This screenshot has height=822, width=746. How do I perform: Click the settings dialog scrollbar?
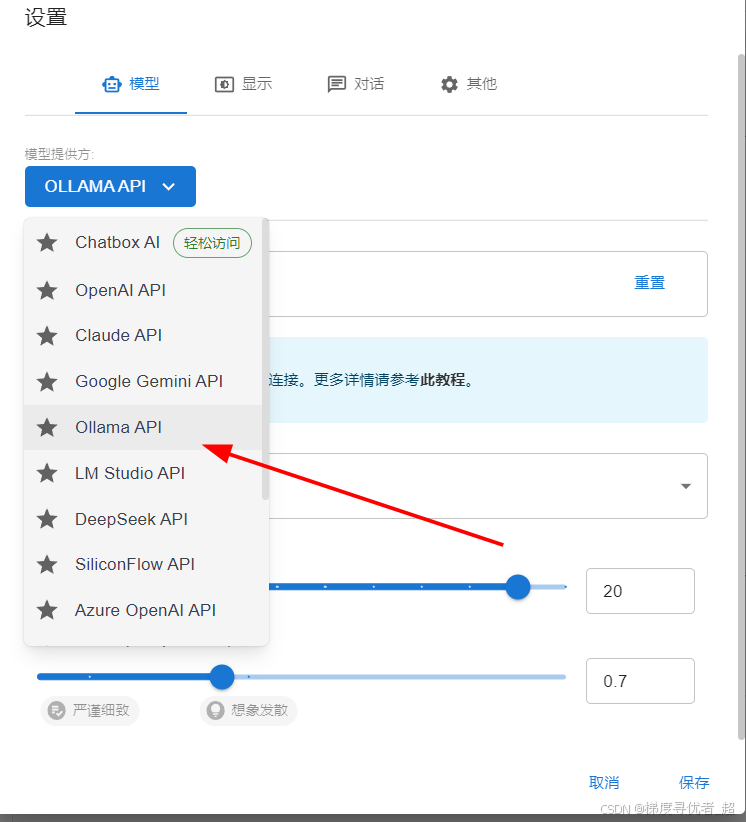tap(741, 397)
